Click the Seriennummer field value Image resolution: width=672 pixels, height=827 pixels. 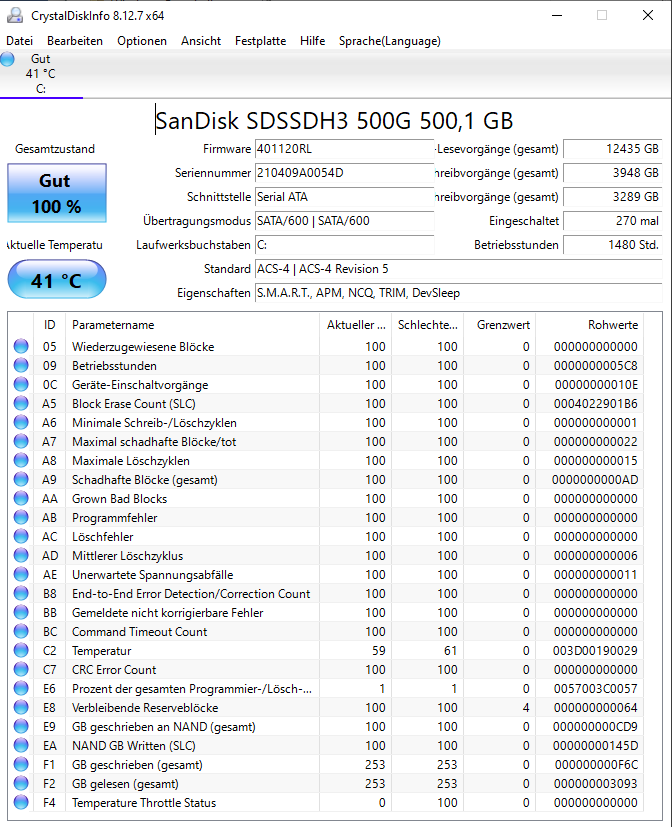[x=344, y=173]
